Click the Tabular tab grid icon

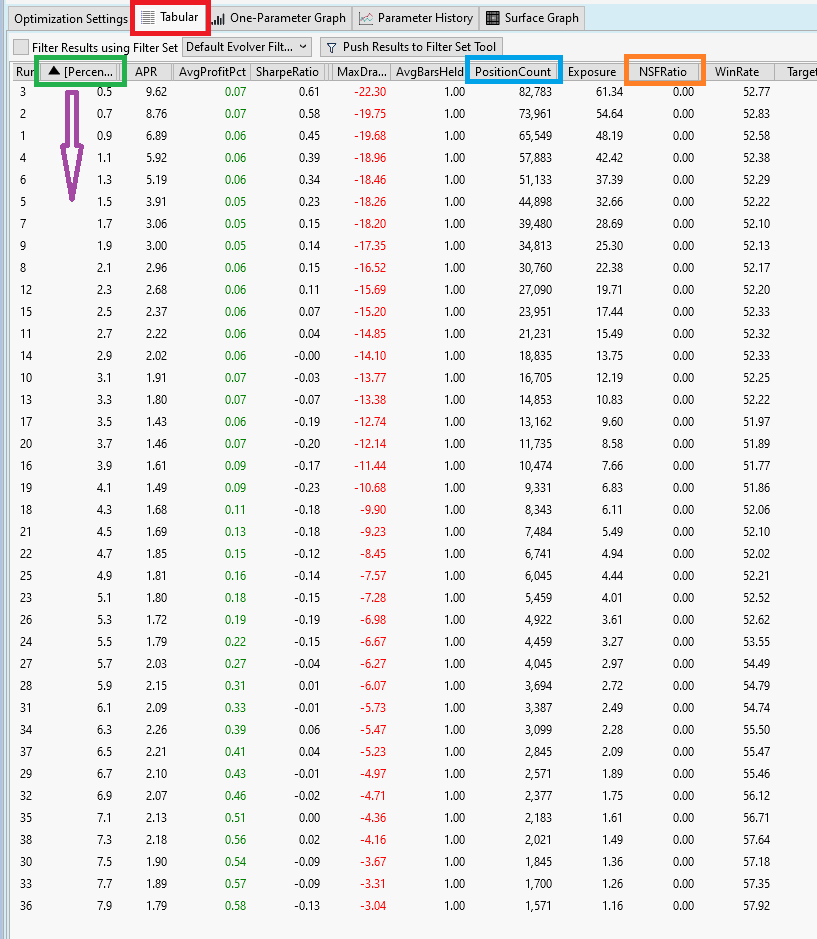pos(147,18)
